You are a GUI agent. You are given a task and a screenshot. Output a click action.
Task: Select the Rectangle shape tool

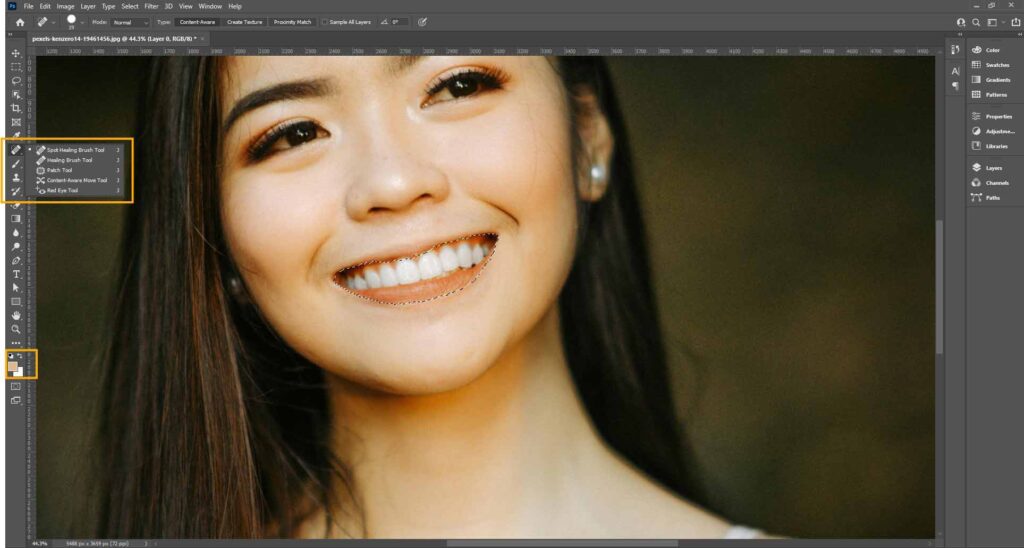16,301
